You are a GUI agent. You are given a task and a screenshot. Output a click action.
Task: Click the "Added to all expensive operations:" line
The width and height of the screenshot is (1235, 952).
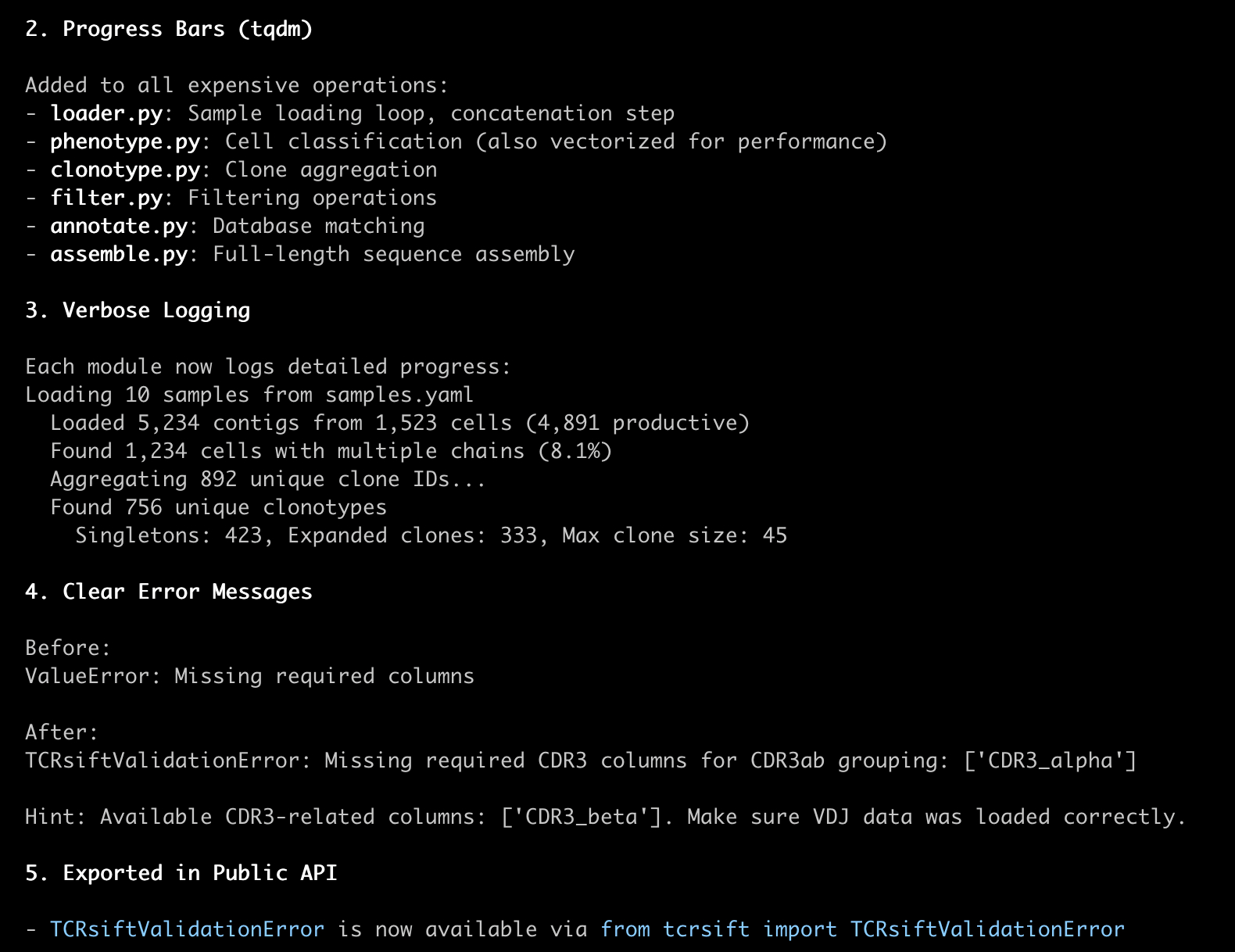pos(237,85)
